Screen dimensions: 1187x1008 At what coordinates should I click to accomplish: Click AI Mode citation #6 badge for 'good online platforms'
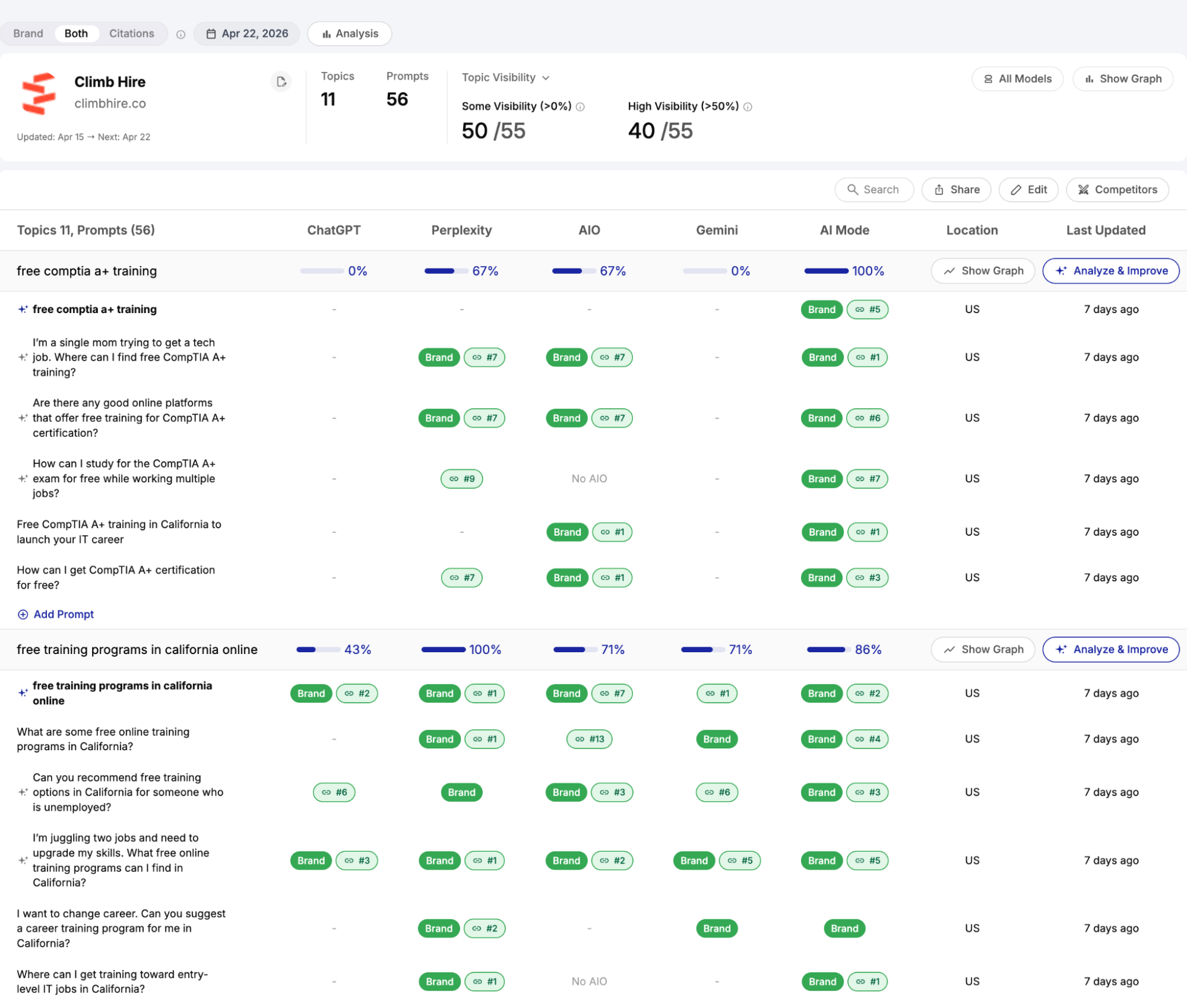coord(867,418)
